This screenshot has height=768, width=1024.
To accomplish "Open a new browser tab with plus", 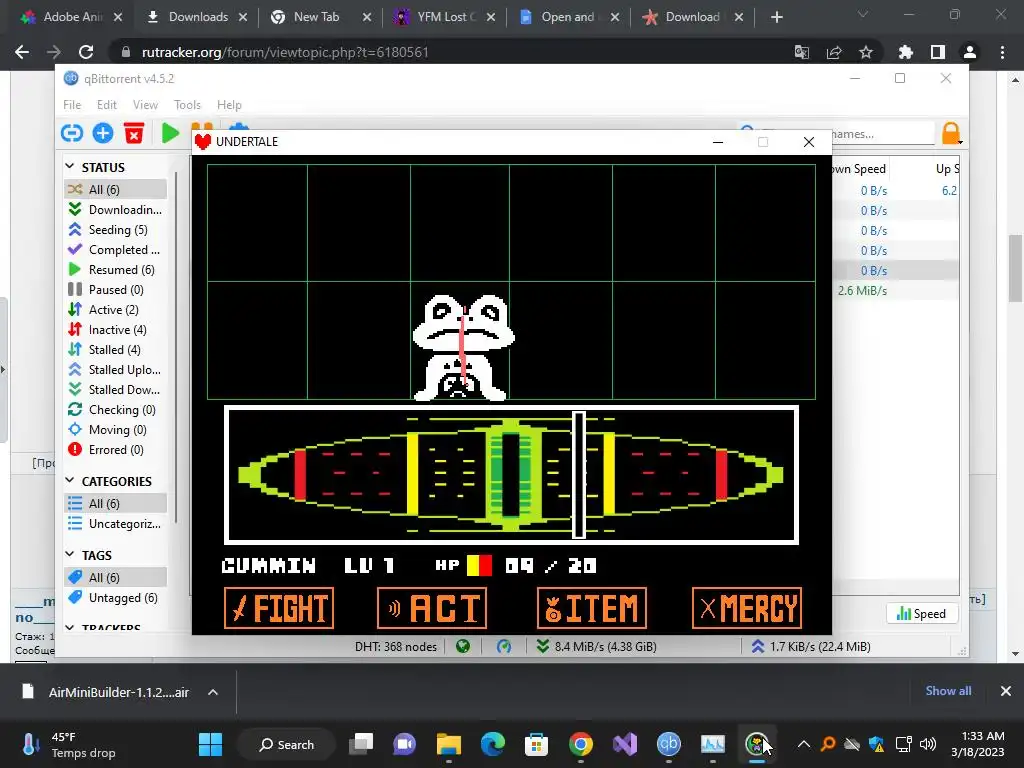I will [x=776, y=17].
